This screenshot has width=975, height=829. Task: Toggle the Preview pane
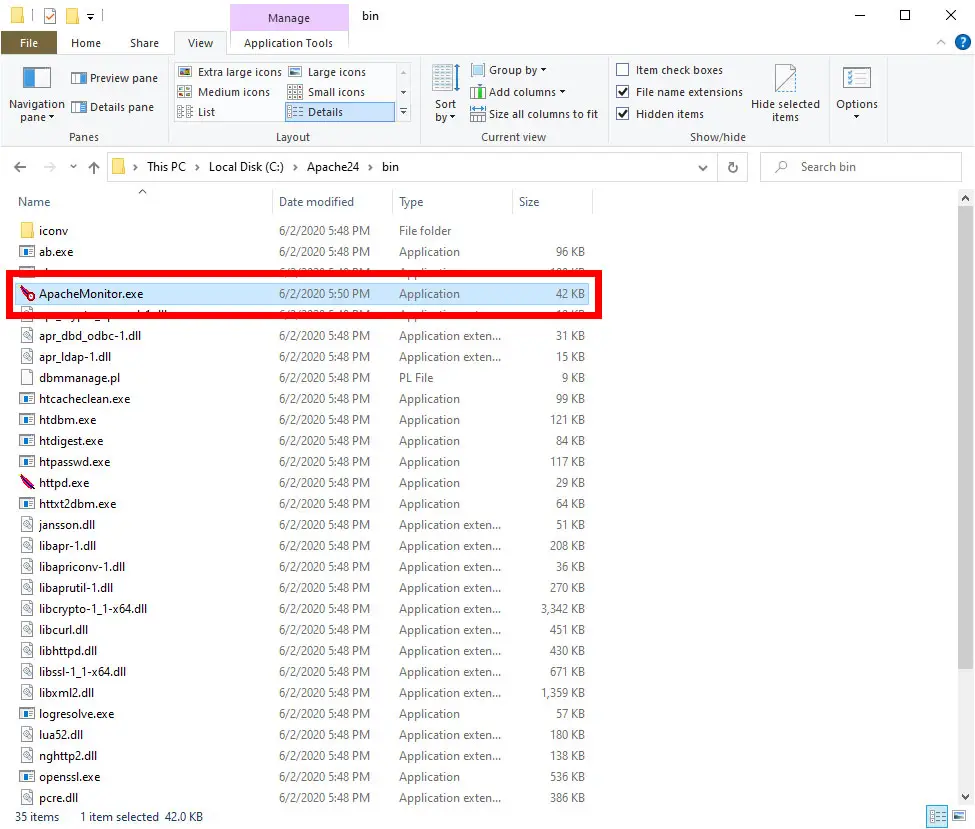[114, 78]
